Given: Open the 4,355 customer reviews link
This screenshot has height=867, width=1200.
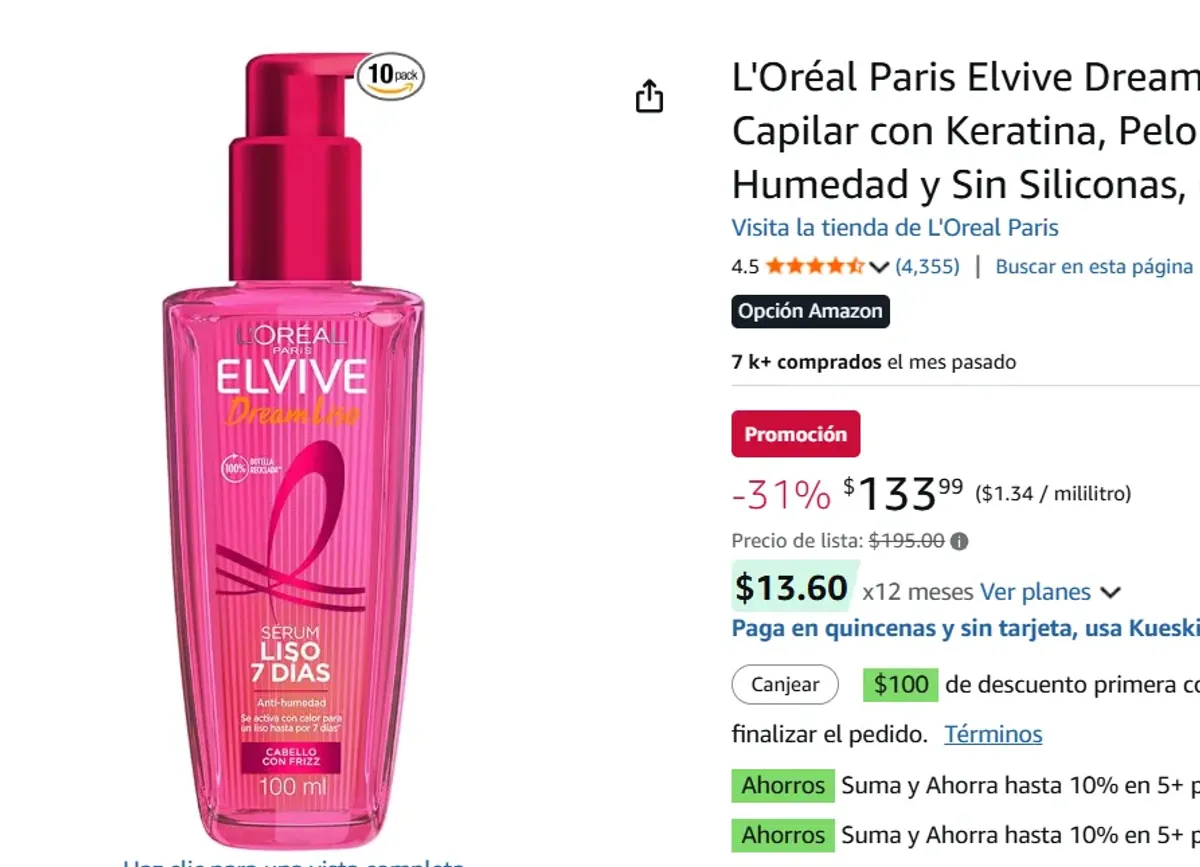Looking at the screenshot, I should [927, 267].
